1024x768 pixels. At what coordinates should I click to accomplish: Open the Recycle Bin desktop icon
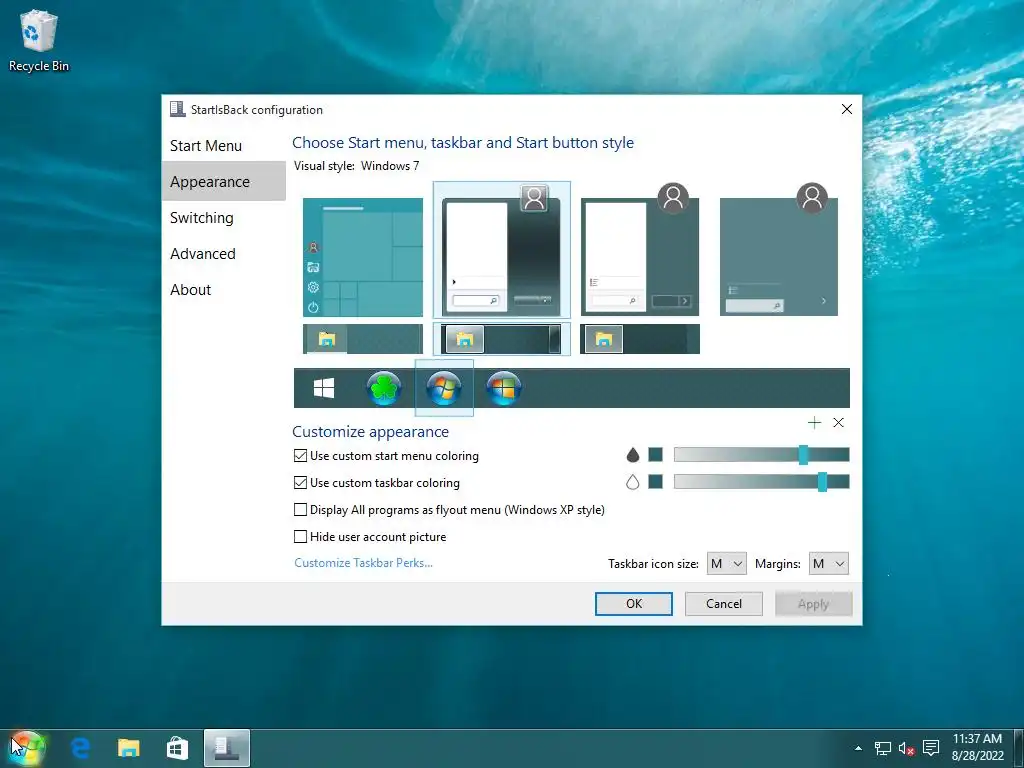[x=39, y=40]
